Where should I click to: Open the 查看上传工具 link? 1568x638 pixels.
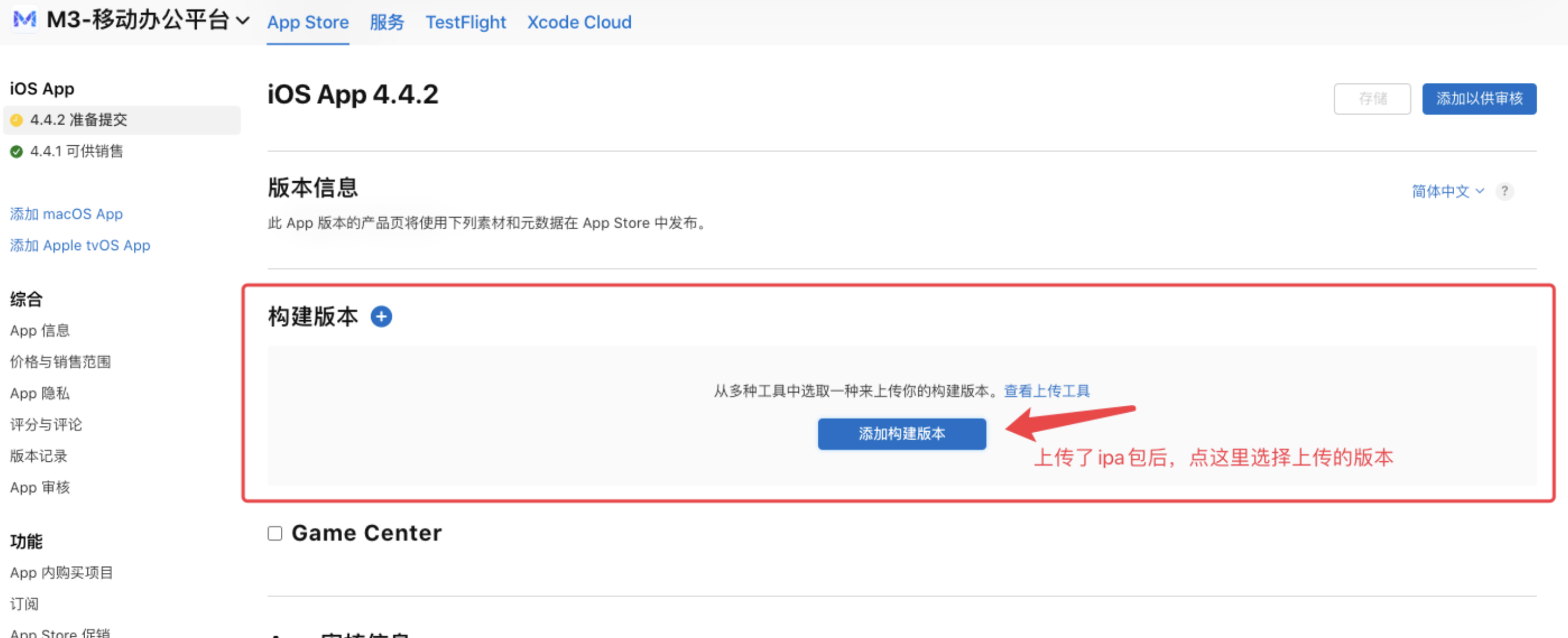1046,391
